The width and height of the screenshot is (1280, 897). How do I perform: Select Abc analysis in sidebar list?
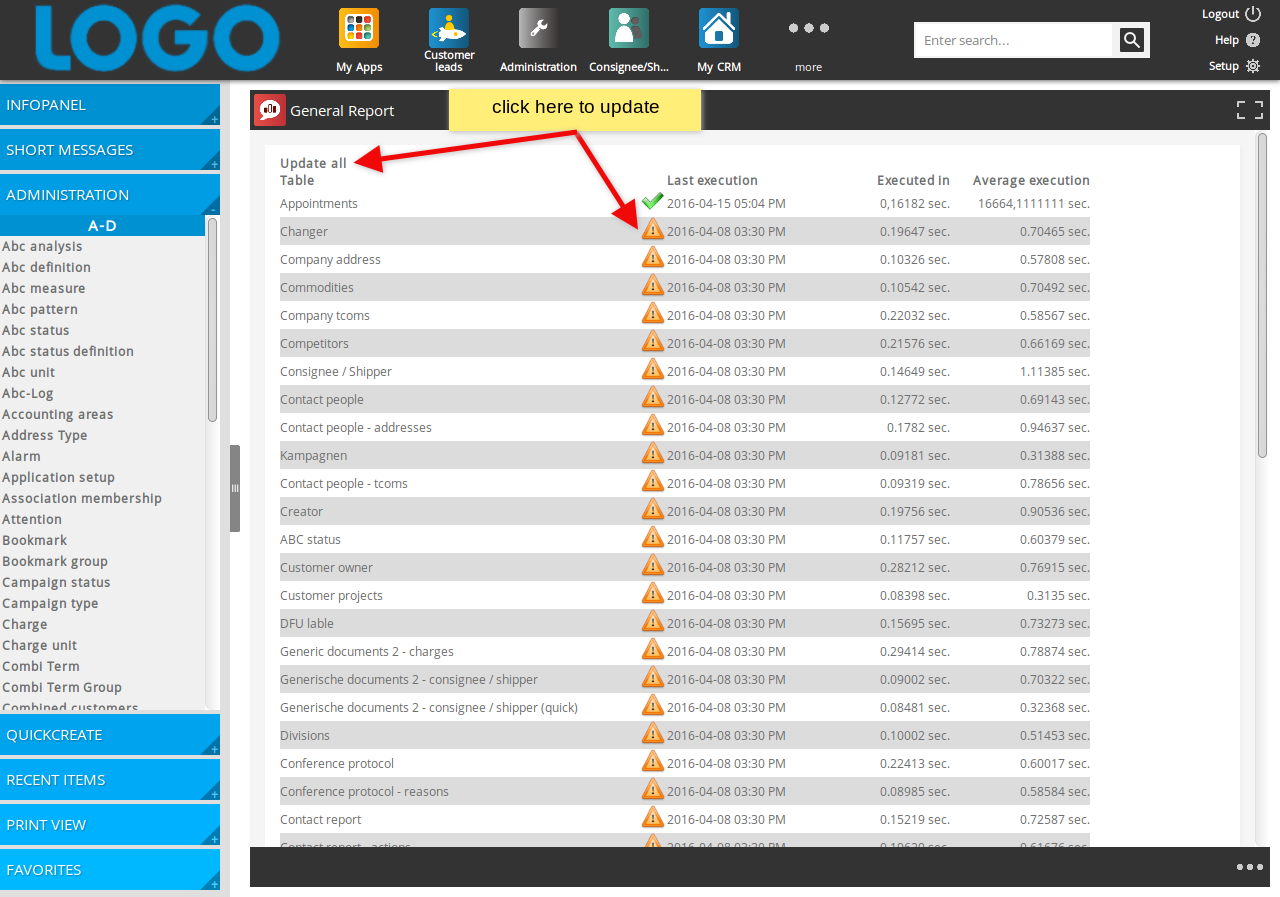[x=42, y=246]
